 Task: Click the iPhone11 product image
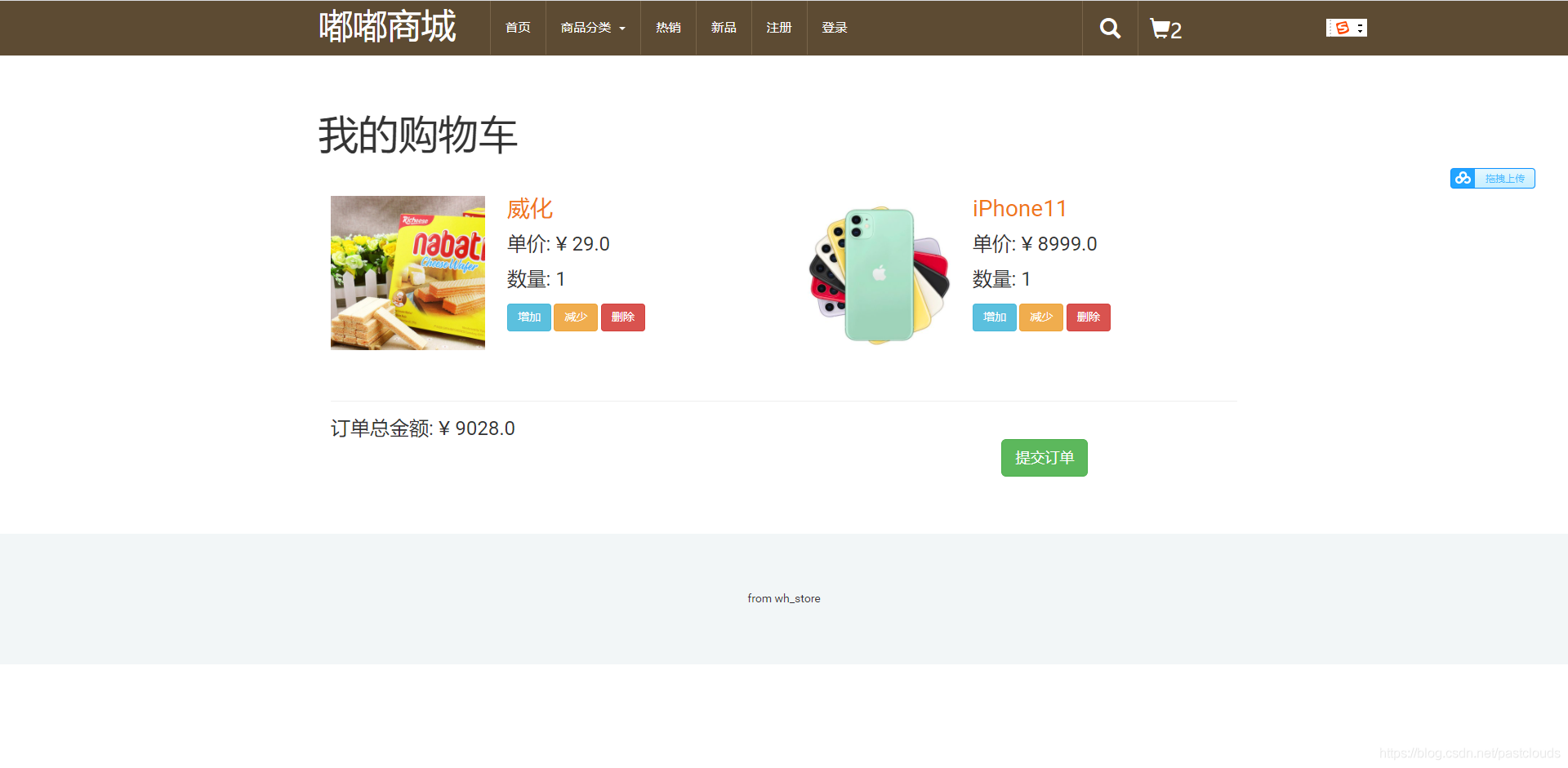click(880, 273)
